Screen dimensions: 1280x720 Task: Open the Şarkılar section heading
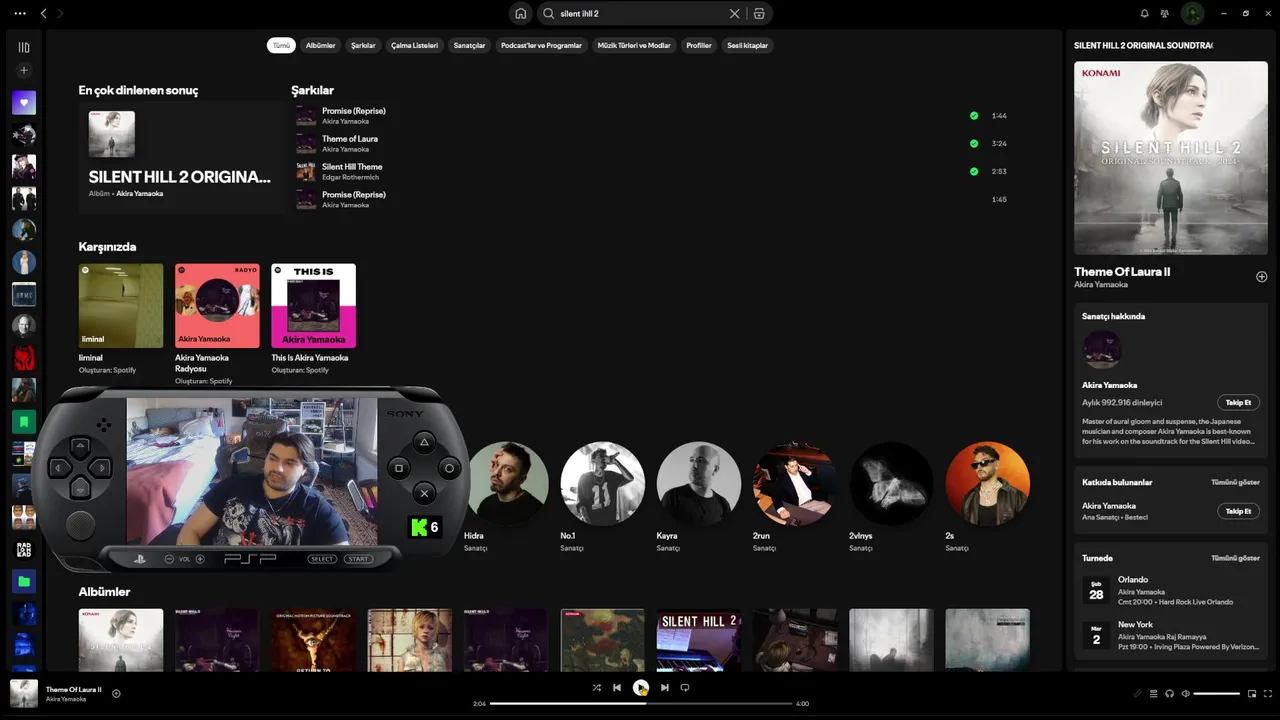[x=312, y=90]
